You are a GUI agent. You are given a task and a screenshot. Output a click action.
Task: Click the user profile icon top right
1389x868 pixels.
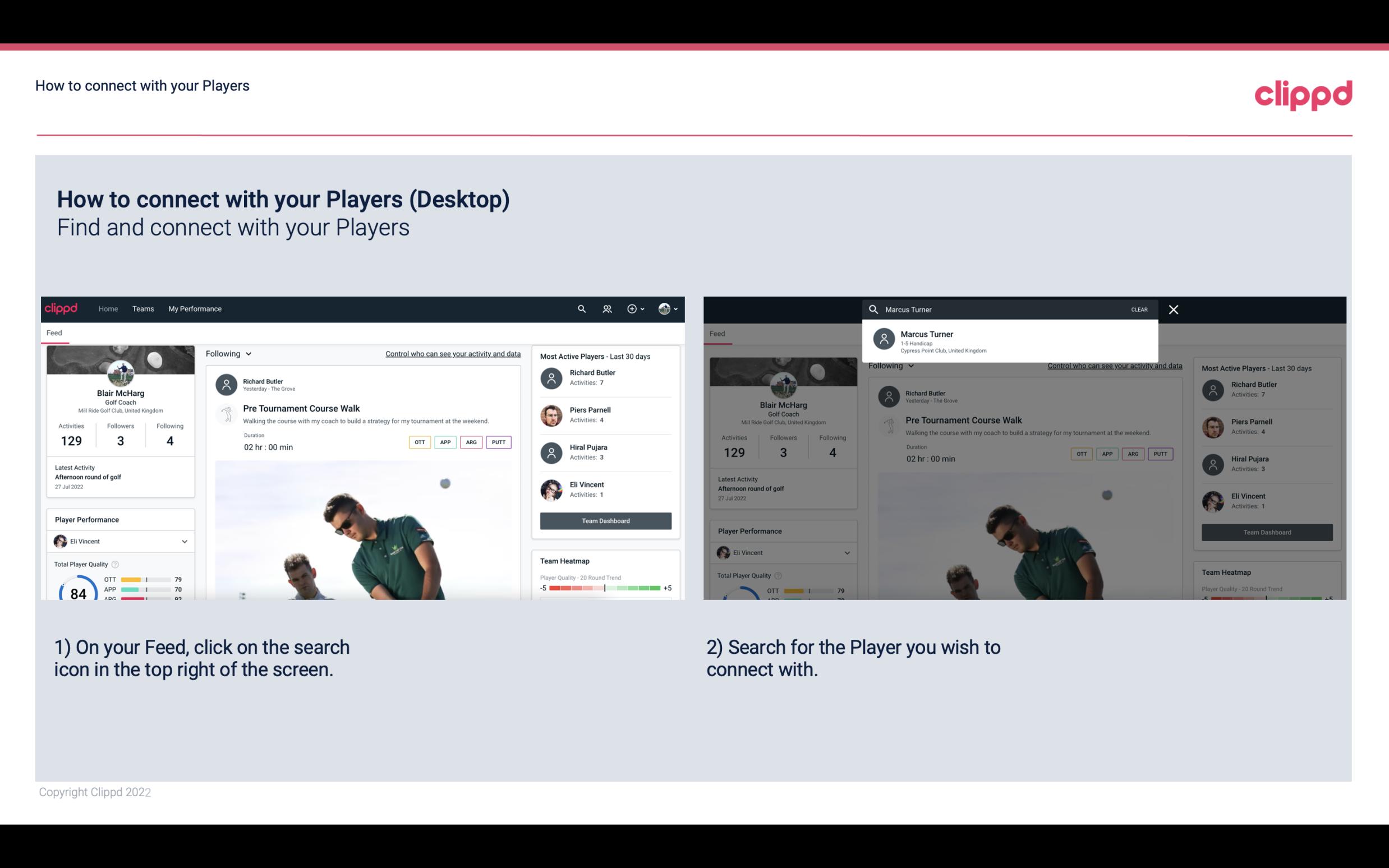pyautogui.click(x=665, y=309)
